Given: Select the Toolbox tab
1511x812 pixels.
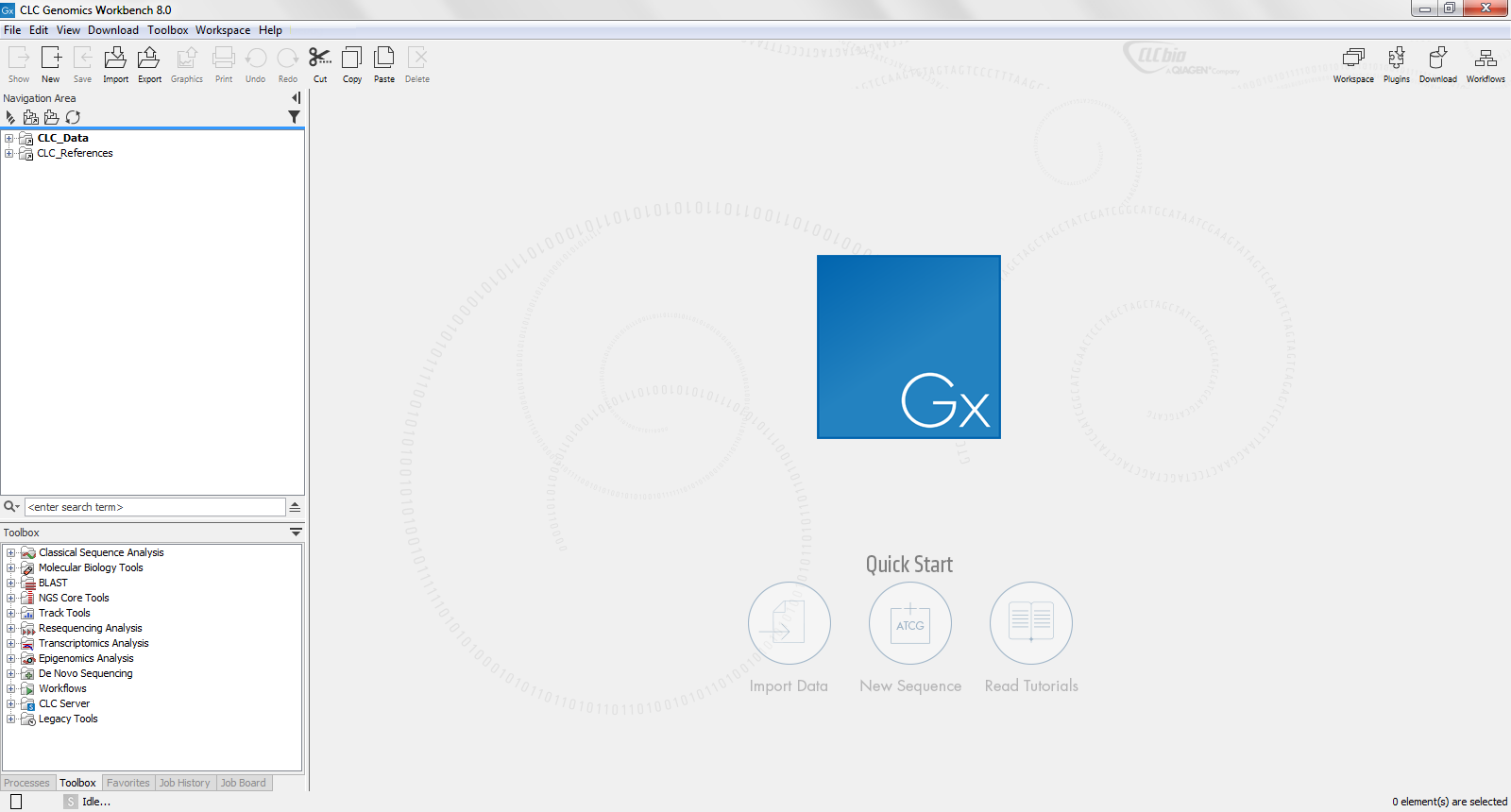Looking at the screenshot, I should 77,783.
